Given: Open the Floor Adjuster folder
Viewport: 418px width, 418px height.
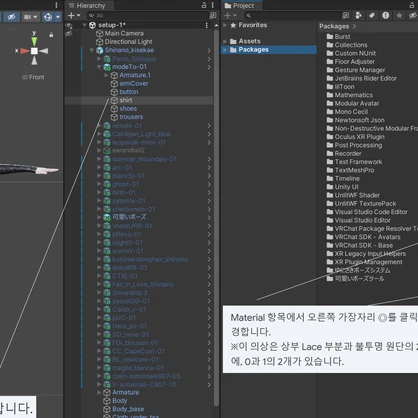Looking at the screenshot, I should pyautogui.click(x=350, y=62).
